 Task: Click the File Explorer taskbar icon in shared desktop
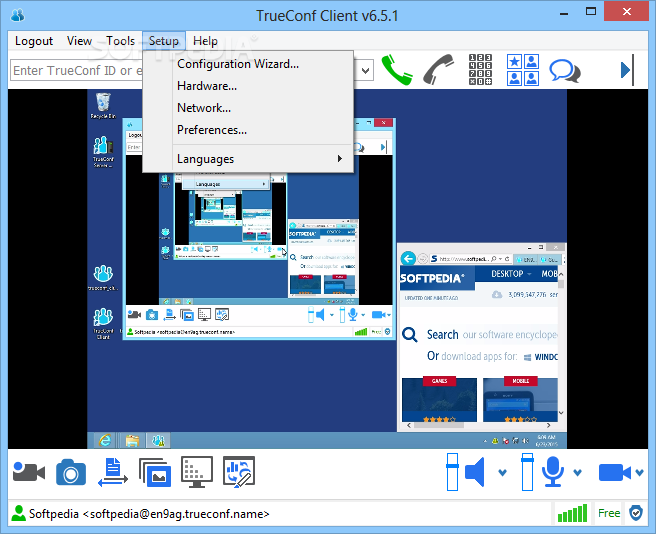click(x=132, y=440)
